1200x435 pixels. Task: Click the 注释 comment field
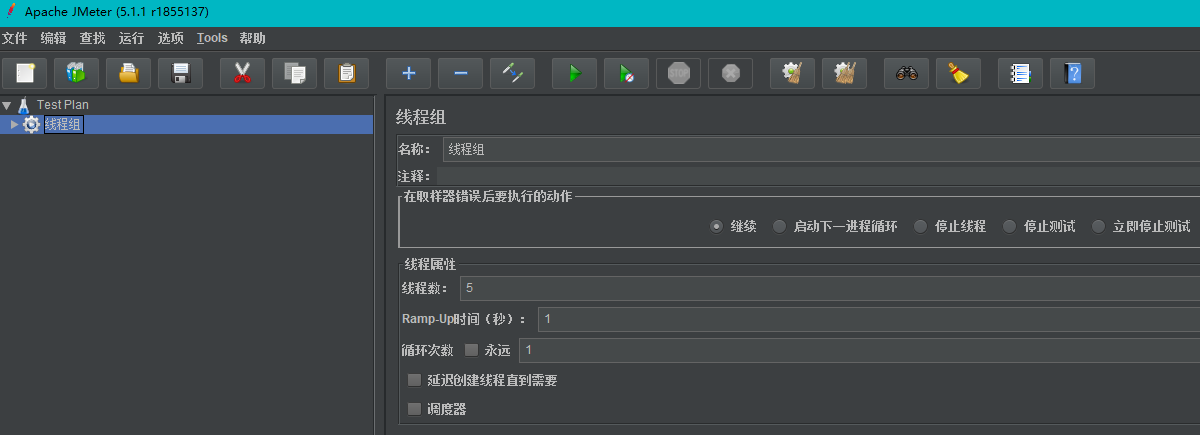click(x=818, y=176)
